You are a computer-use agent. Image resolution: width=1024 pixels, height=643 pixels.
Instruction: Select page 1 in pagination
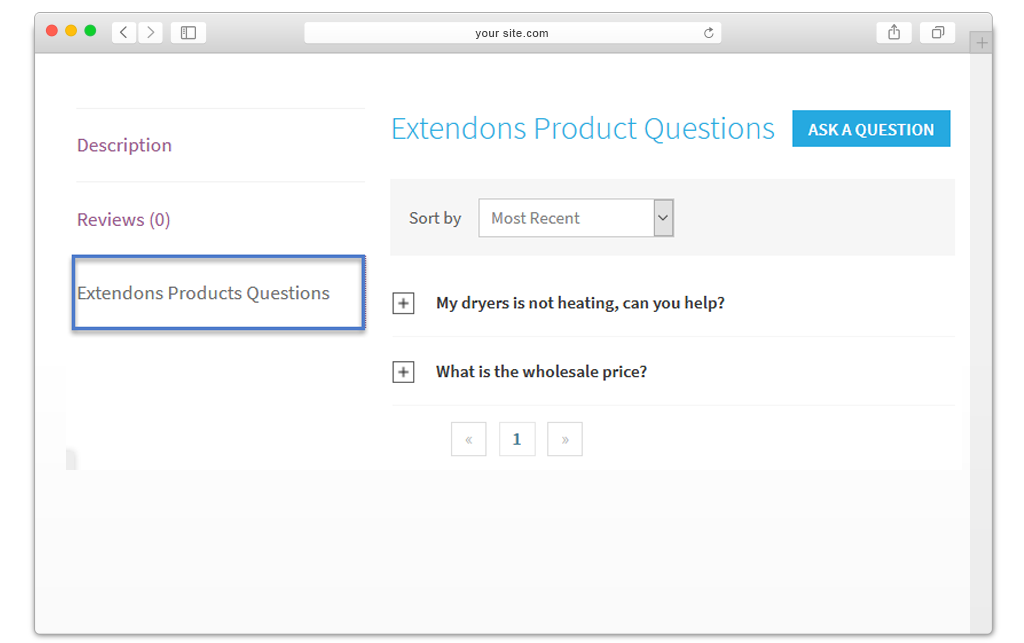tap(517, 439)
